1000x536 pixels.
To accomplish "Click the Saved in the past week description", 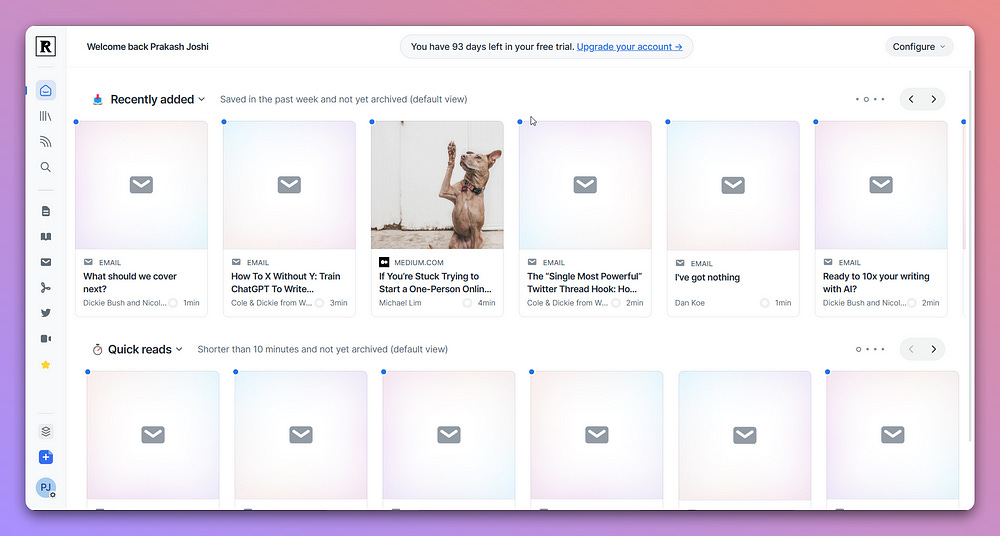I will [x=344, y=99].
